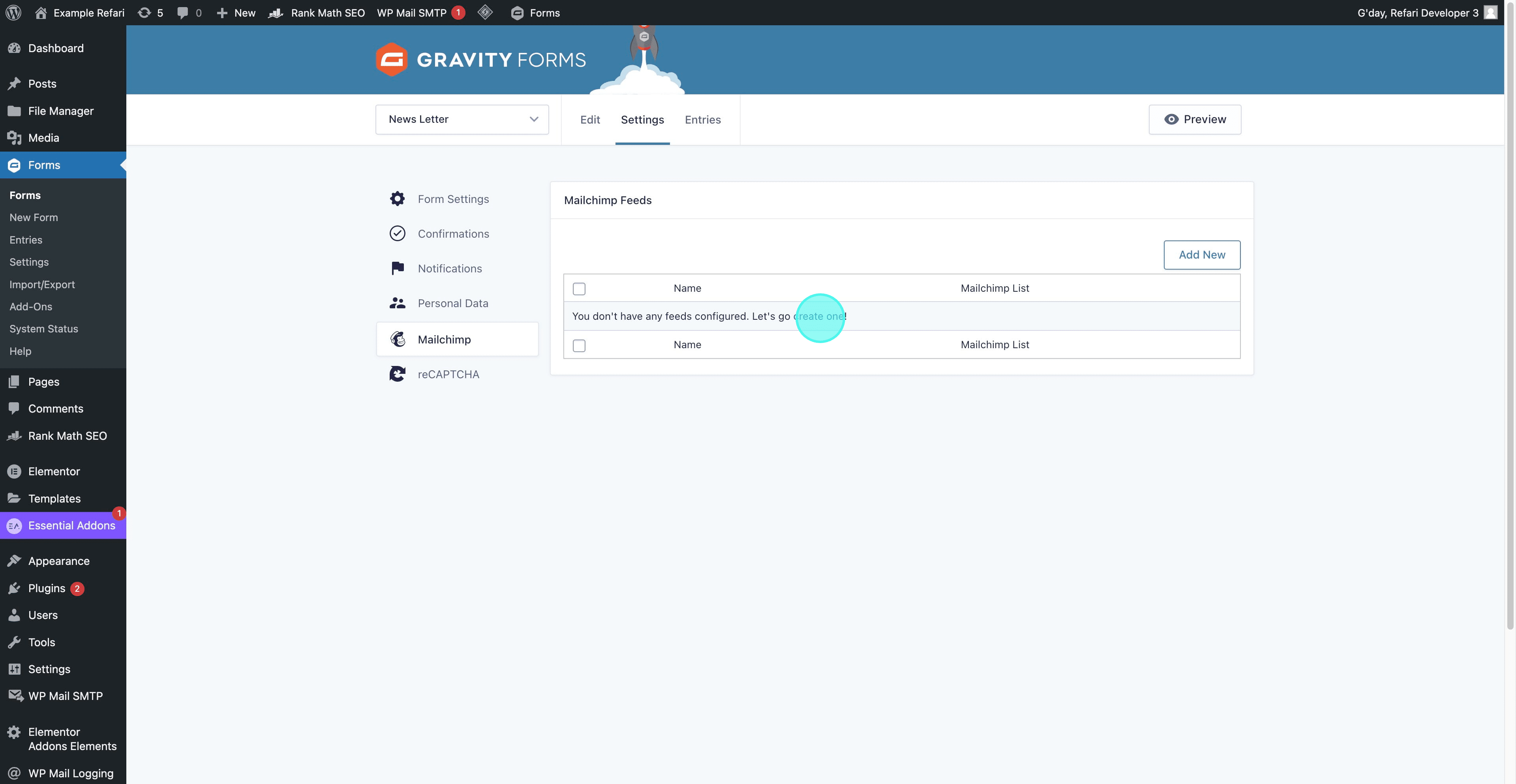Click the diamond icon in the admin bar
This screenshot has height=784, width=1516.
tap(485, 12)
